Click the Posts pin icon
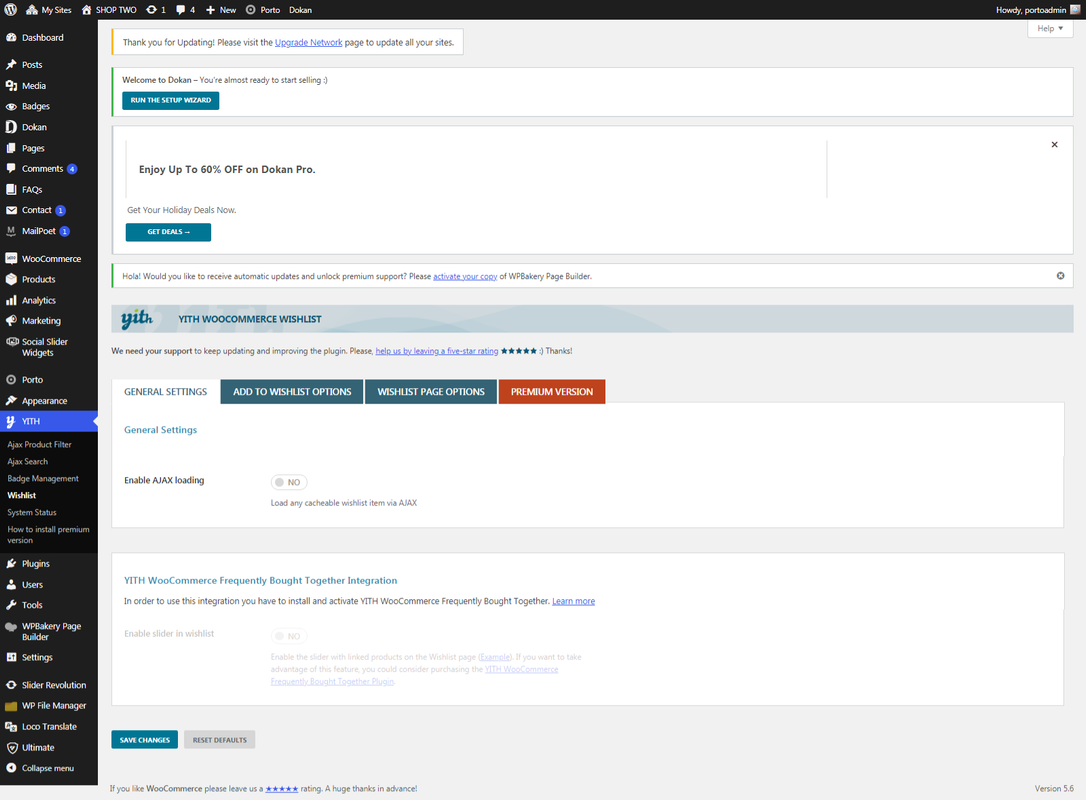The height and width of the screenshot is (800, 1086). click(x=11, y=64)
